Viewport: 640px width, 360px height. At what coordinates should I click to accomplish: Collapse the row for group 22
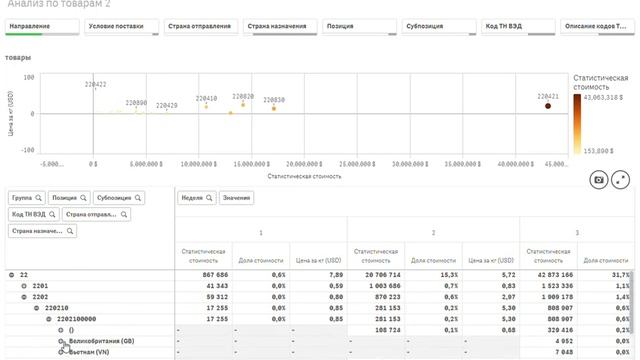(x=11, y=275)
